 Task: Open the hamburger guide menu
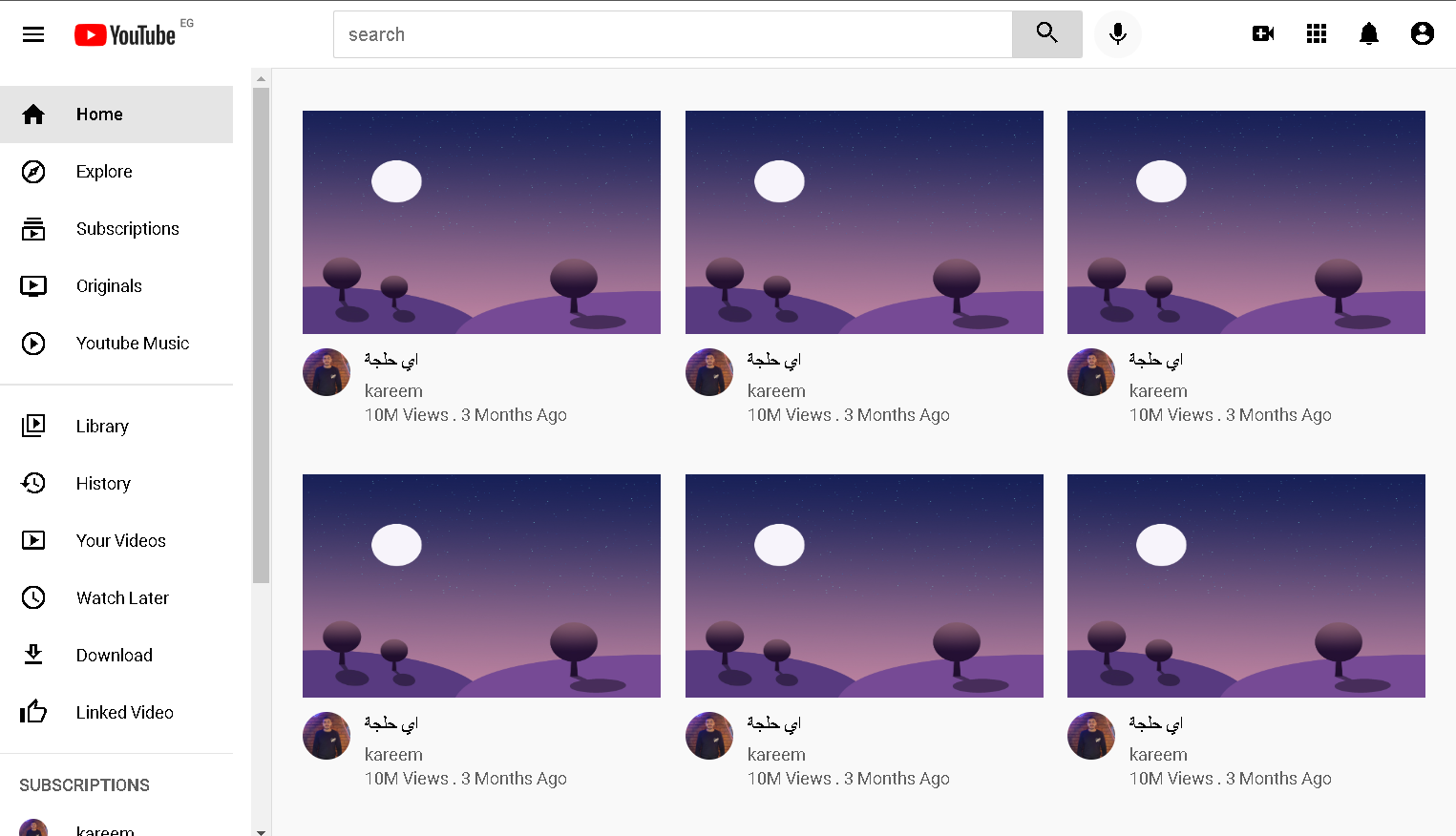pos(33,34)
